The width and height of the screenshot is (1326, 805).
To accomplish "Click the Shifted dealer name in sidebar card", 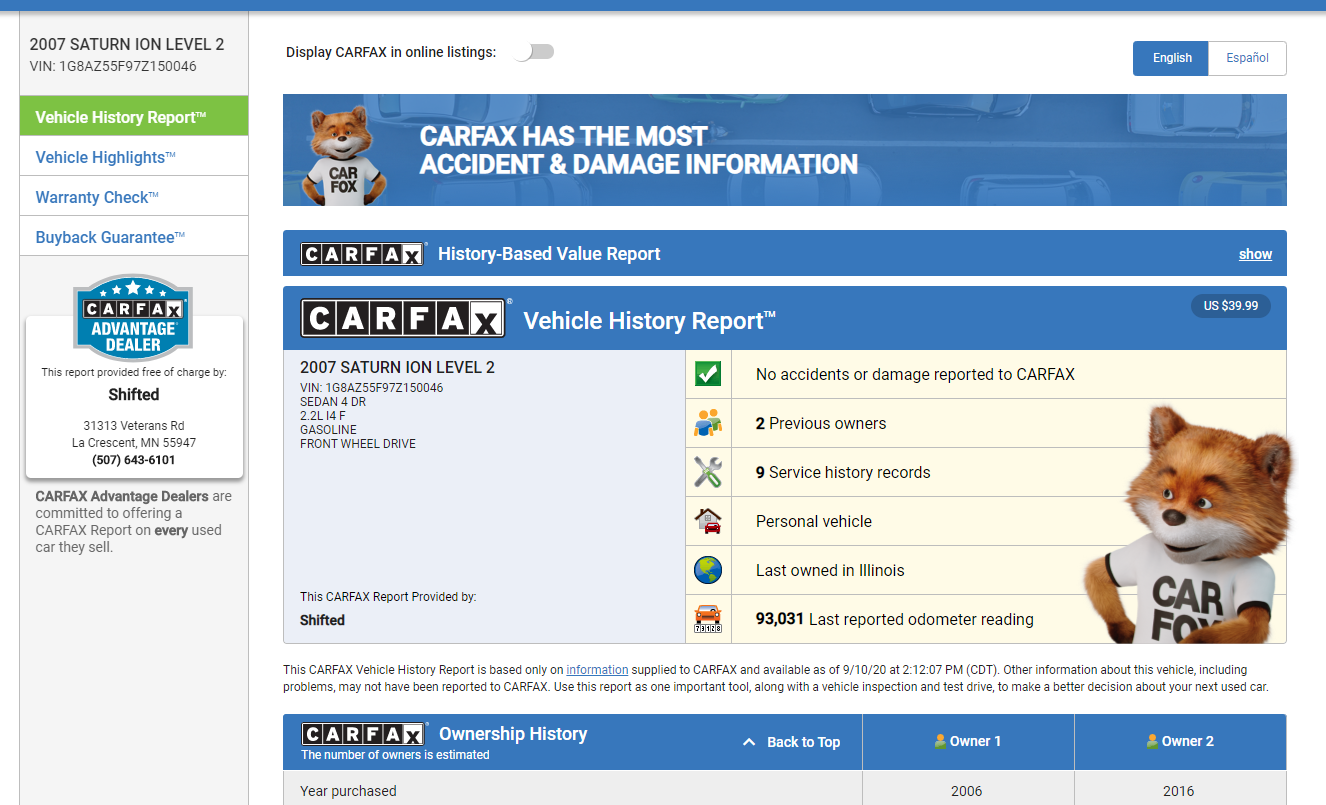I will pos(134,394).
